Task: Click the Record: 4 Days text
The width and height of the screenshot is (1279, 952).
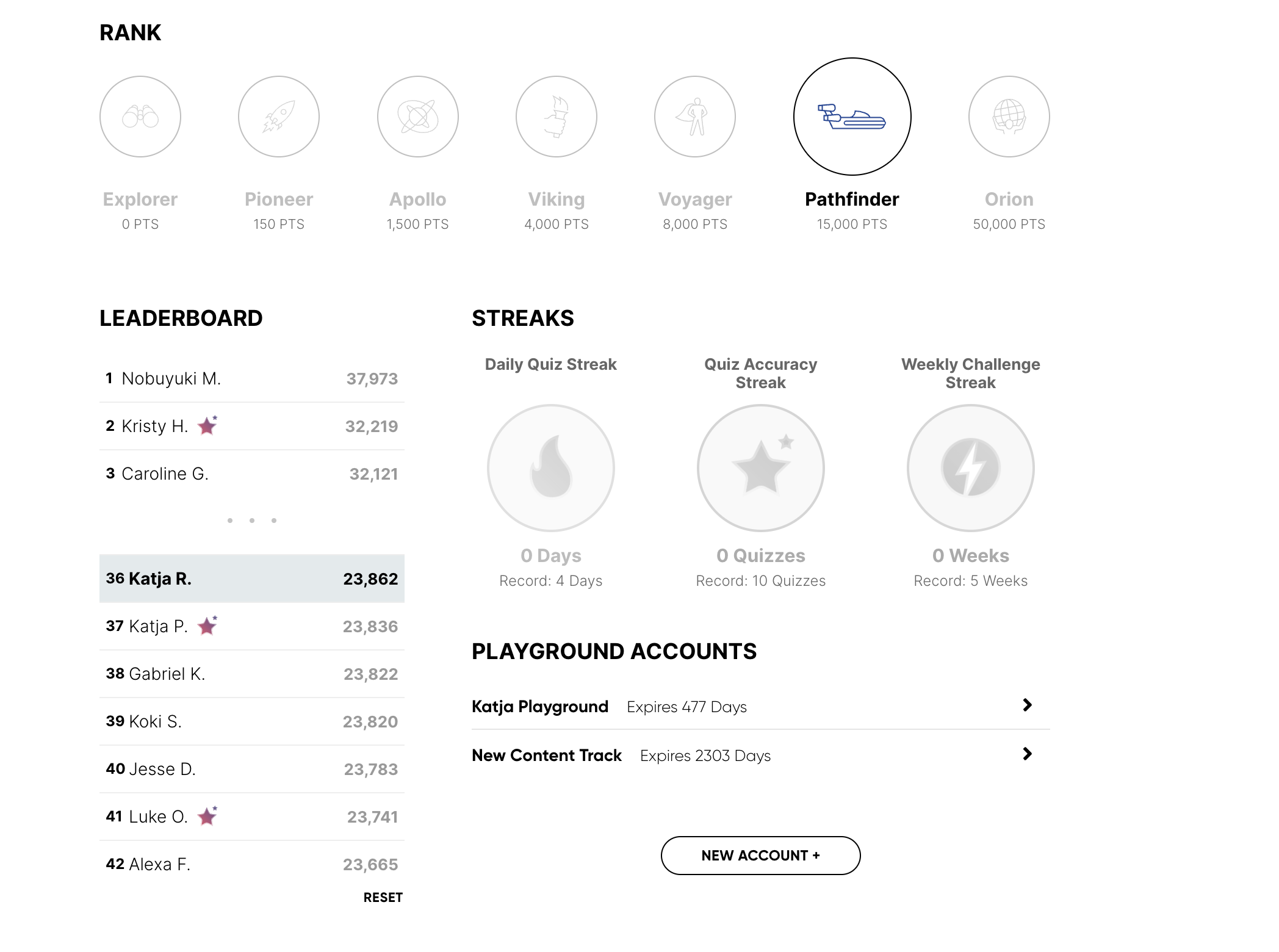Action: (x=551, y=581)
